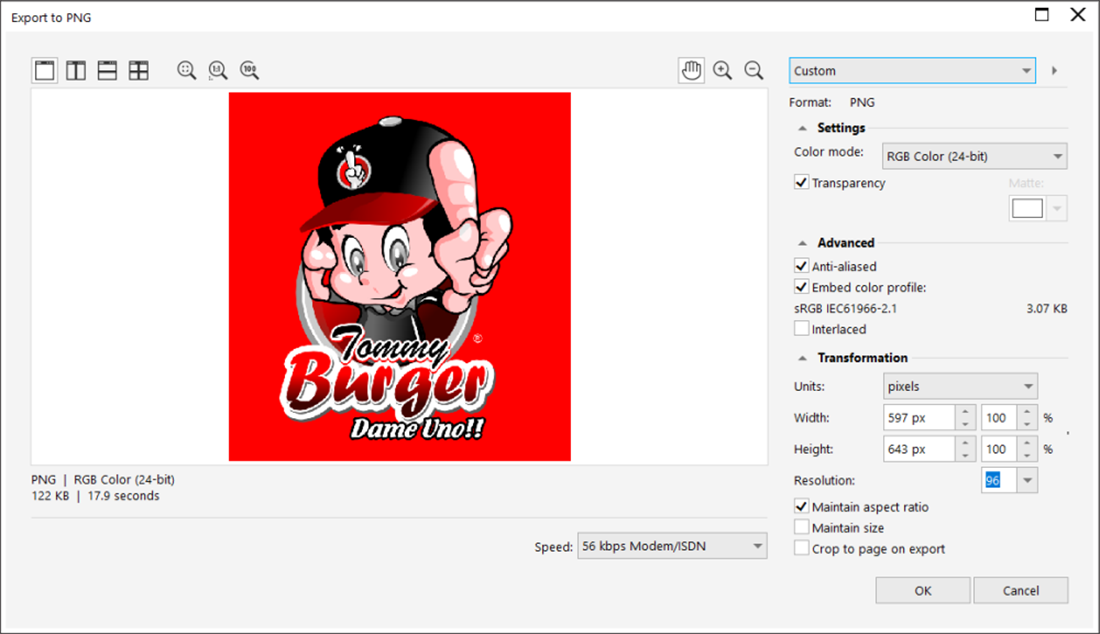Click the zoom to fit icon

coord(186,70)
